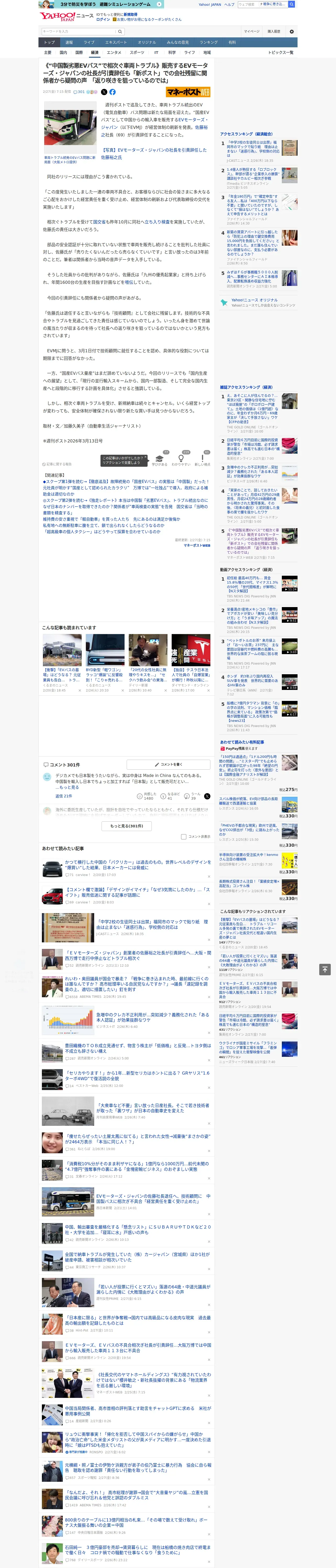
Task: Open the 国交省 link in article body
Action: pyautogui.click(x=99, y=222)
